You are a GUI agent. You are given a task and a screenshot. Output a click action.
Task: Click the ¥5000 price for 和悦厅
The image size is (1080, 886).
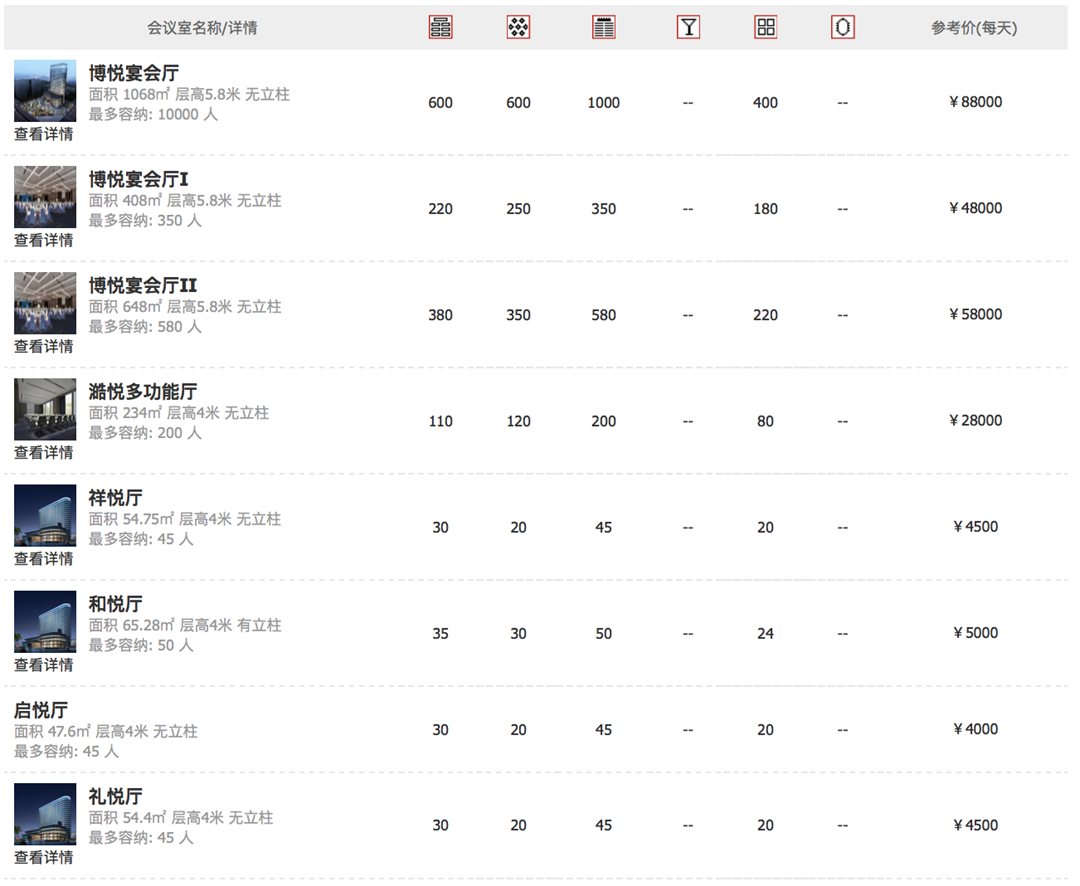[x=975, y=632]
